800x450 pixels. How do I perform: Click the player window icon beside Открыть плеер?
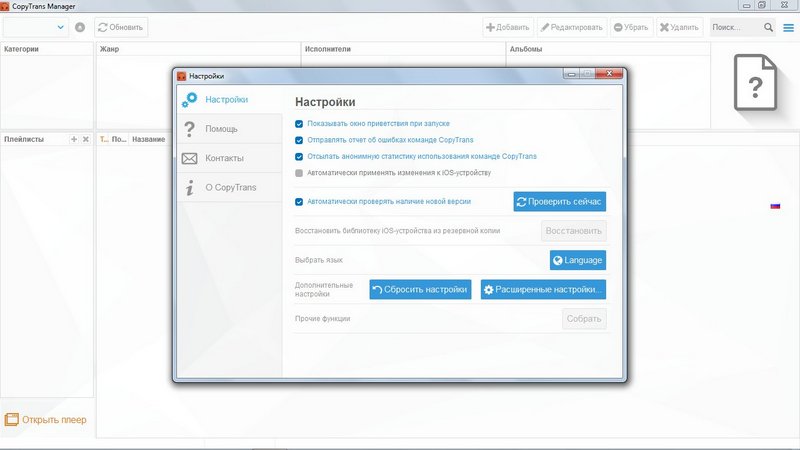pos(11,419)
